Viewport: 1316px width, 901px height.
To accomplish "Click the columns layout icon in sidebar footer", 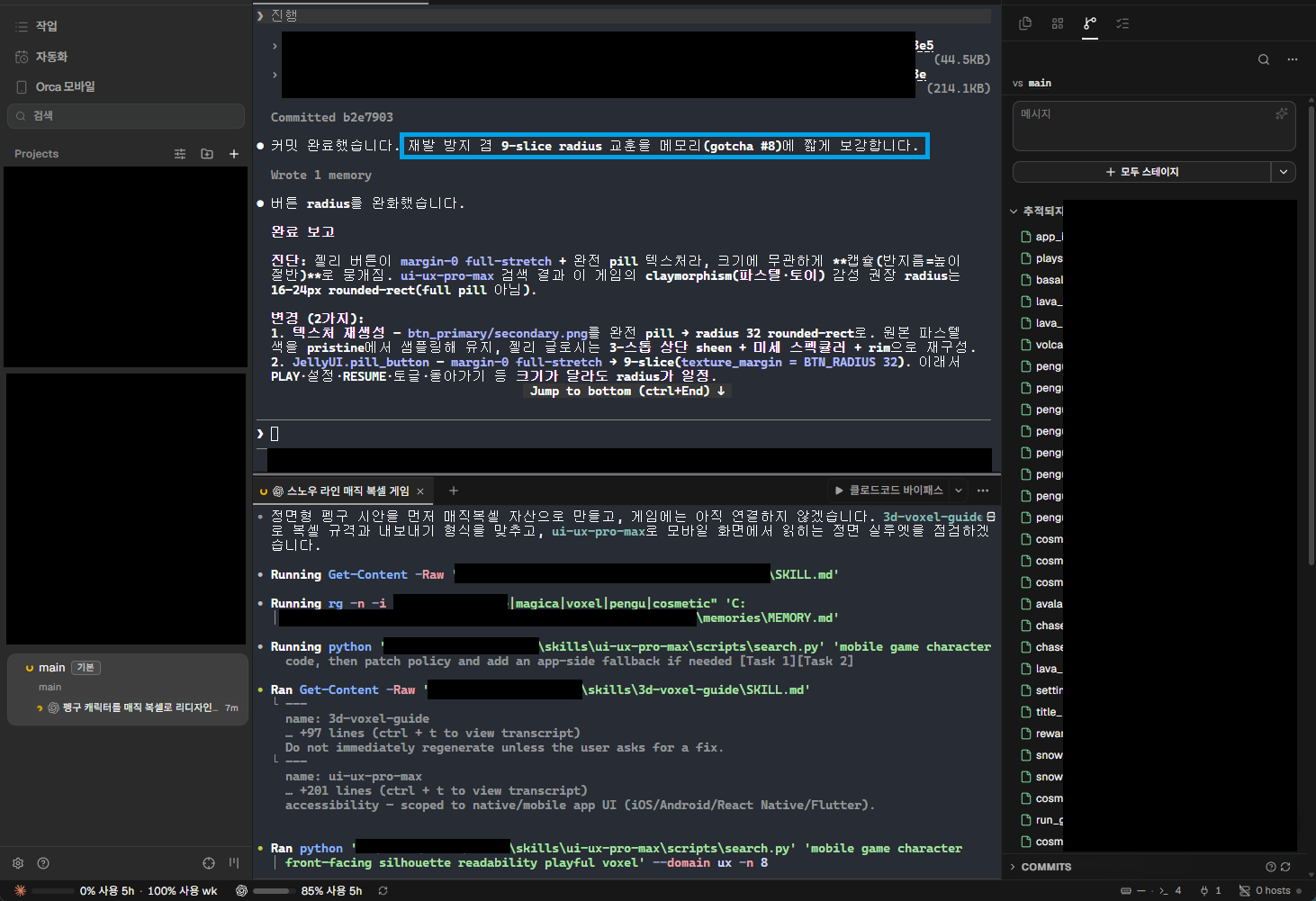I will (234, 863).
